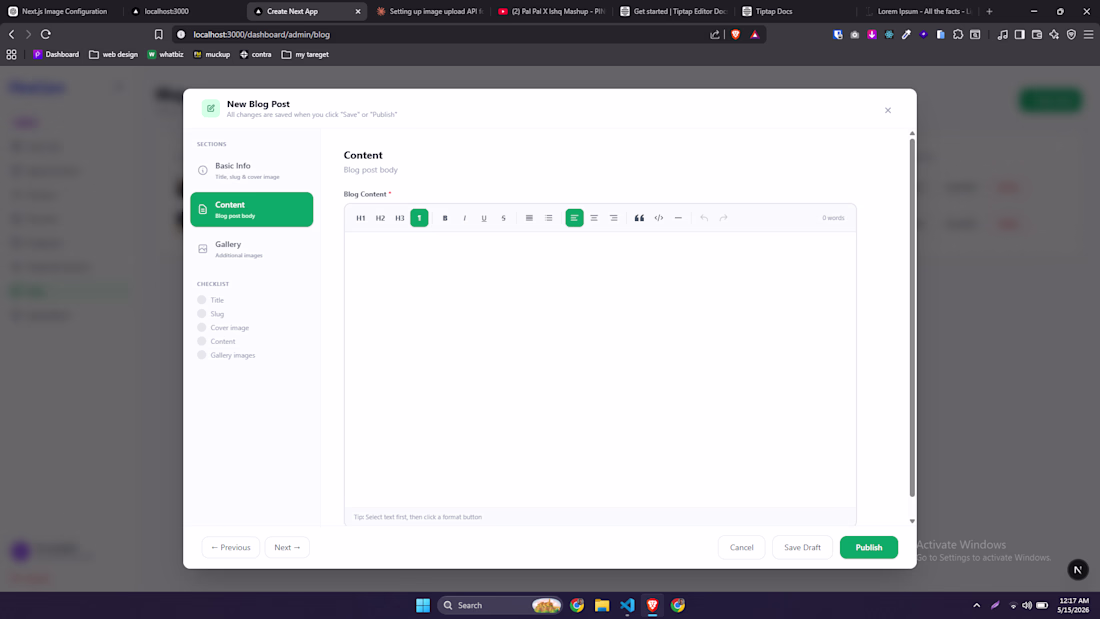
Task: Open the Windows Start menu
Action: [423, 605]
